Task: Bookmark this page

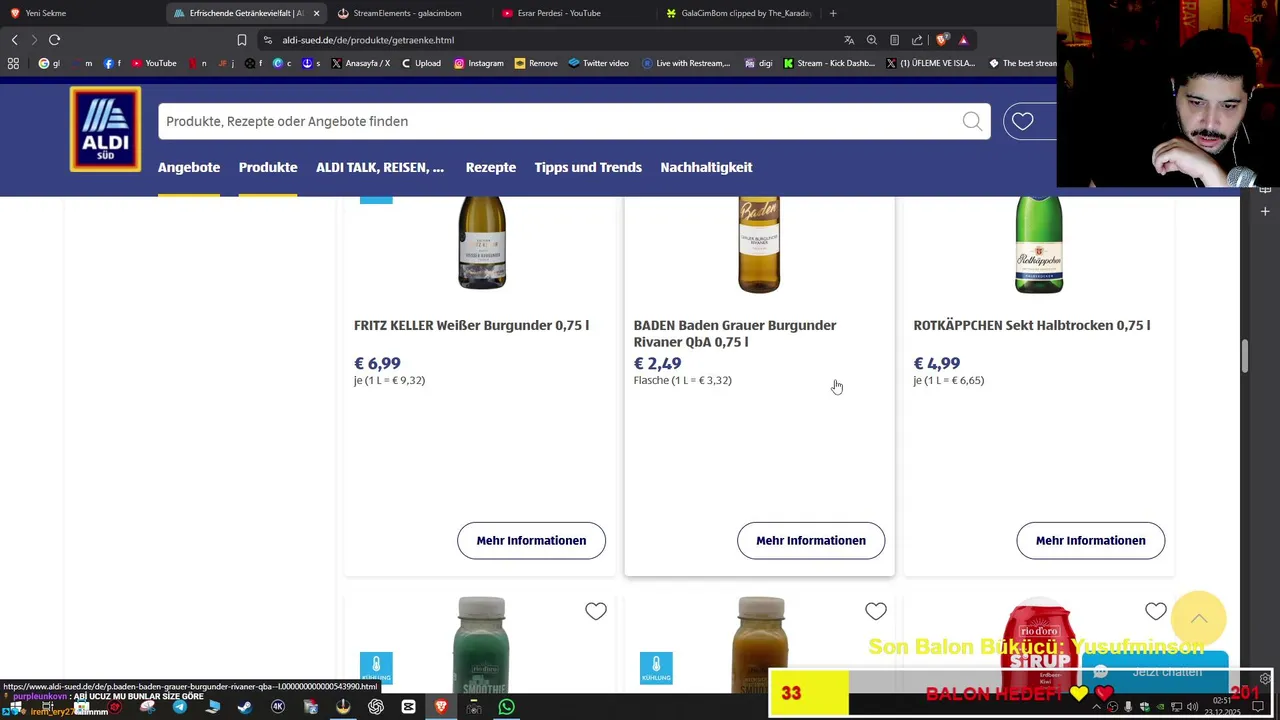Action: 241,40
